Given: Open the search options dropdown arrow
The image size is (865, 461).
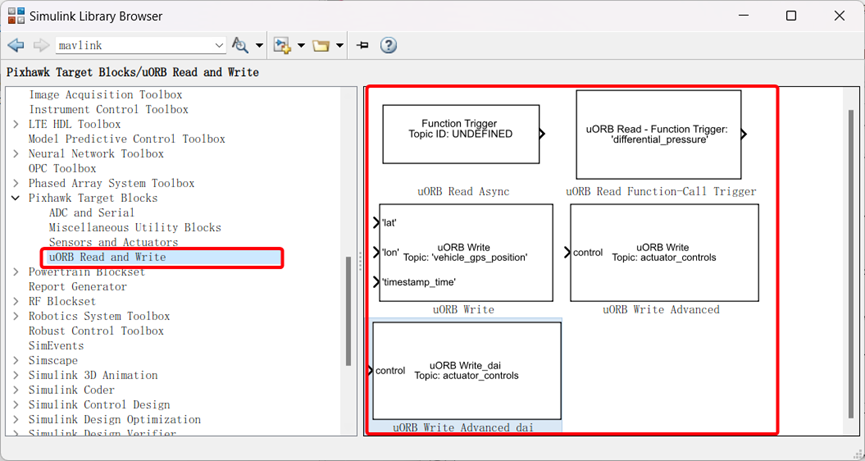Looking at the screenshot, I should 259,46.
